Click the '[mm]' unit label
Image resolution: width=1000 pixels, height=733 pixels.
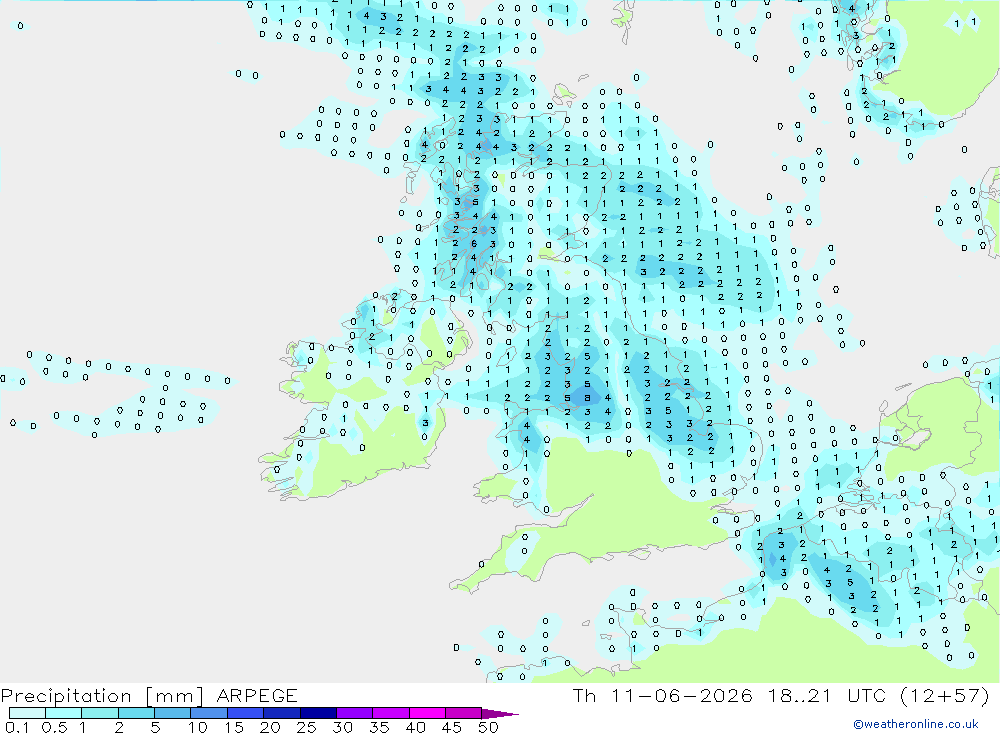[174, 695]
